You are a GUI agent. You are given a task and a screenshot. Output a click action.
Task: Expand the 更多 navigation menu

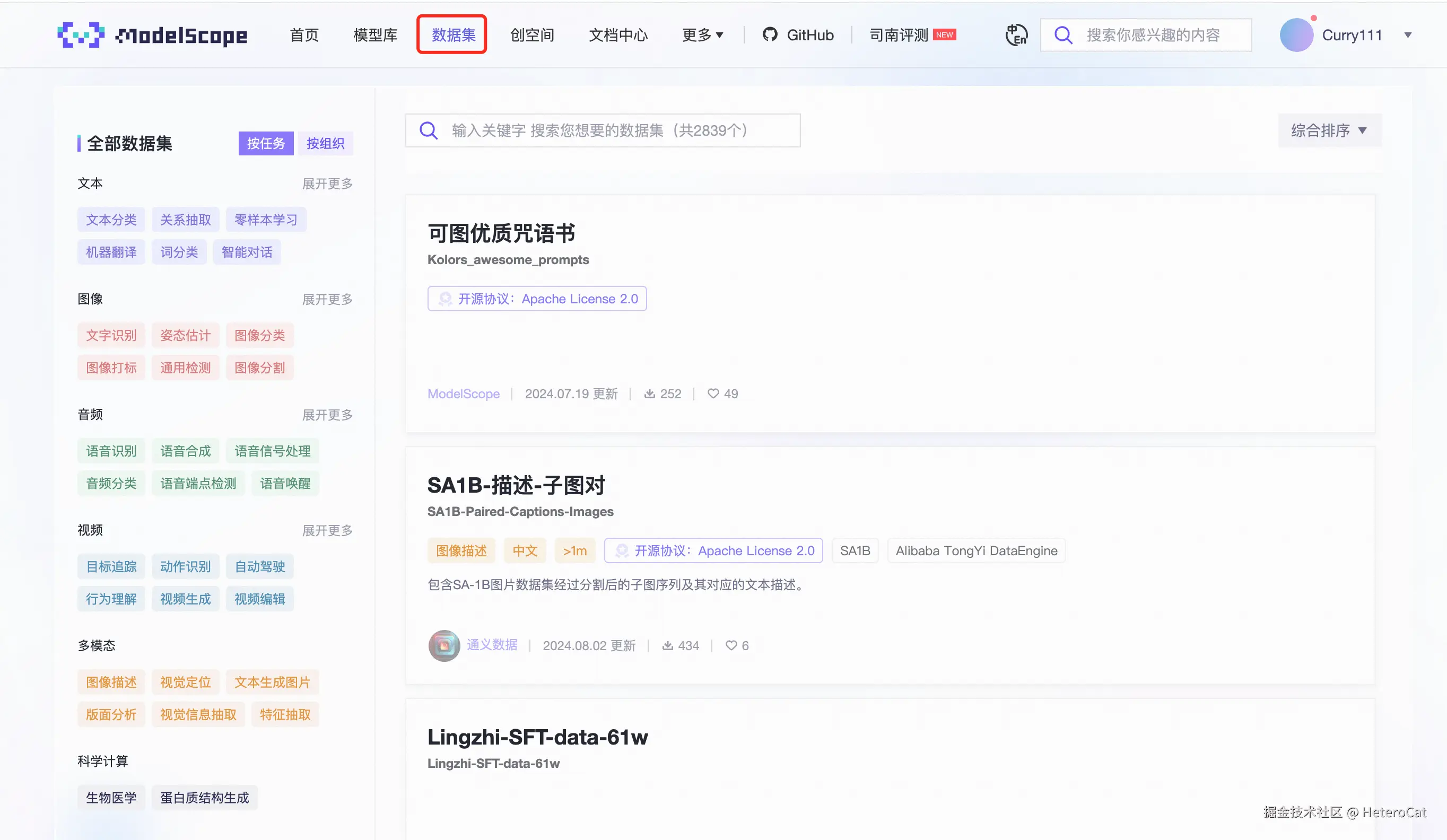coord(702,35)
